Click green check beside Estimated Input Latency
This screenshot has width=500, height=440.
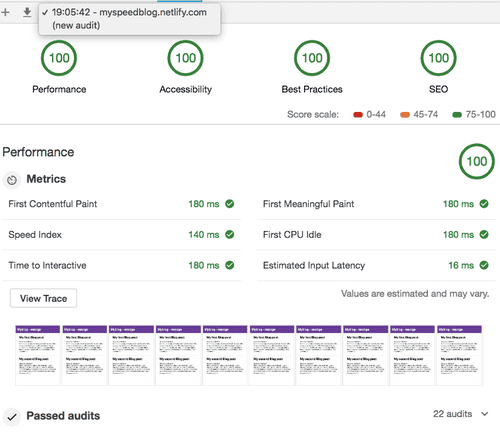pyautogui.click(x=484, y=265)
